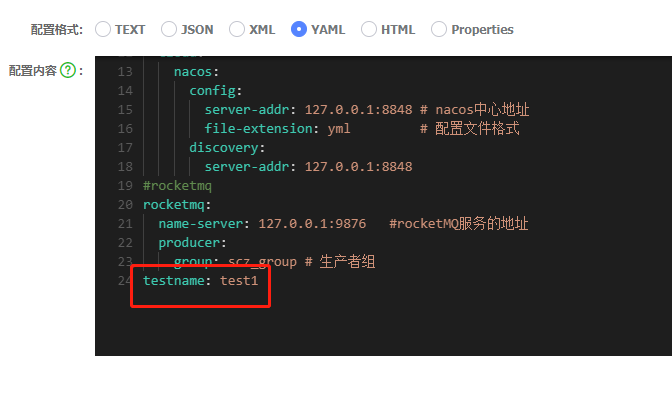Image resolution: width=672 pixels, height=411 pixels.
Task: Click the name-server key on line 21
Action: [201, 224]
